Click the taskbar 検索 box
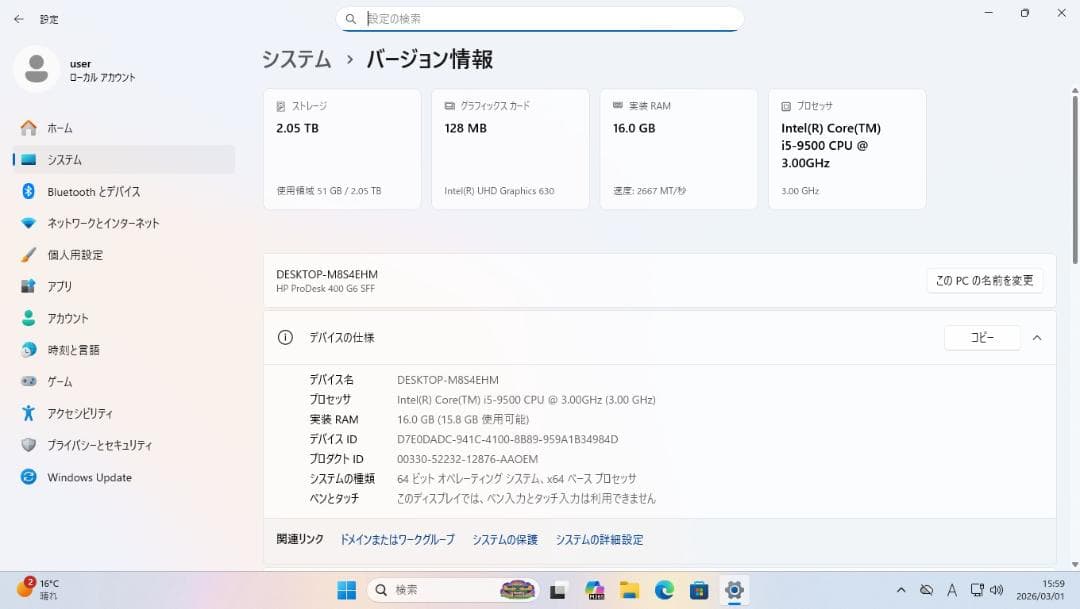1080x609 pixels. point(453,590)
